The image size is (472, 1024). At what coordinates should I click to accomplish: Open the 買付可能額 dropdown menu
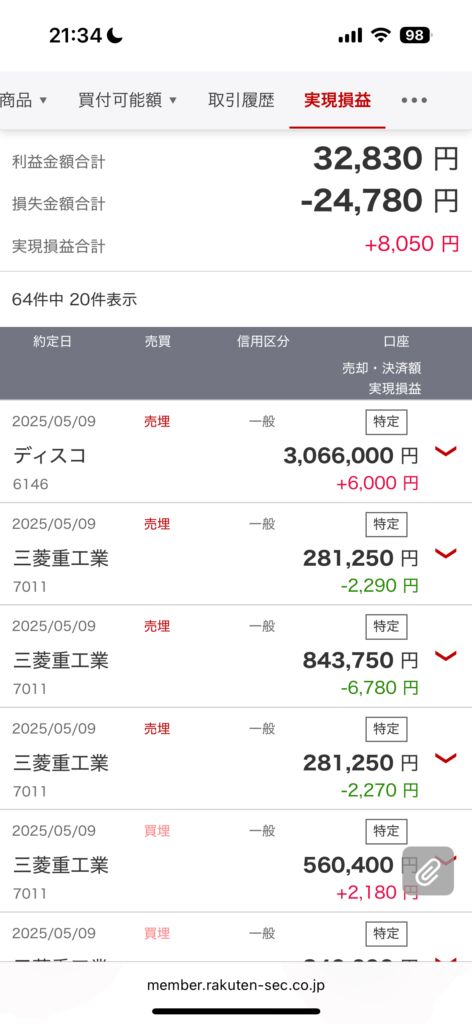pos(128,101)
